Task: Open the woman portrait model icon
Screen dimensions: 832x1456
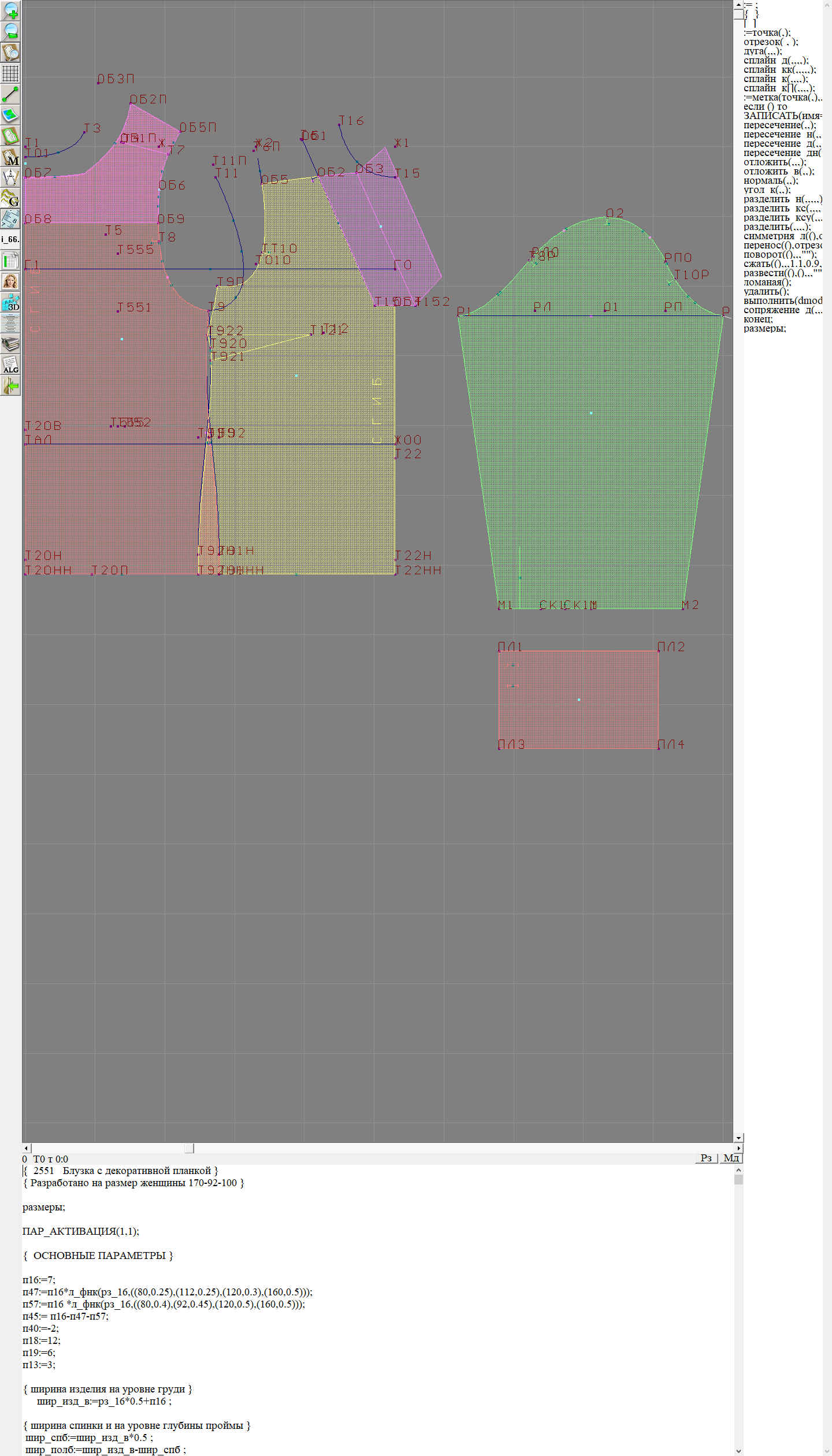Action: (x=10, y=282)
